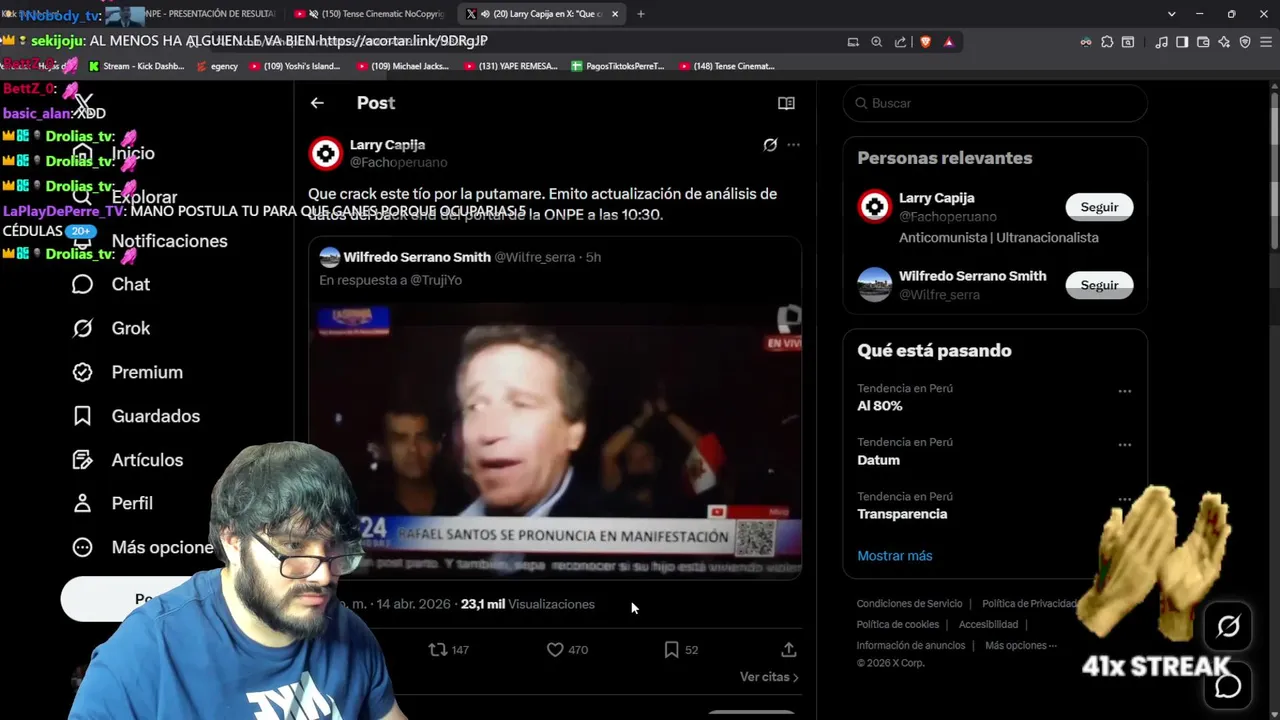Open Larry Capija's avatar in the post
The height and width of the screenshot is (720, 1280).
point(325,153)
